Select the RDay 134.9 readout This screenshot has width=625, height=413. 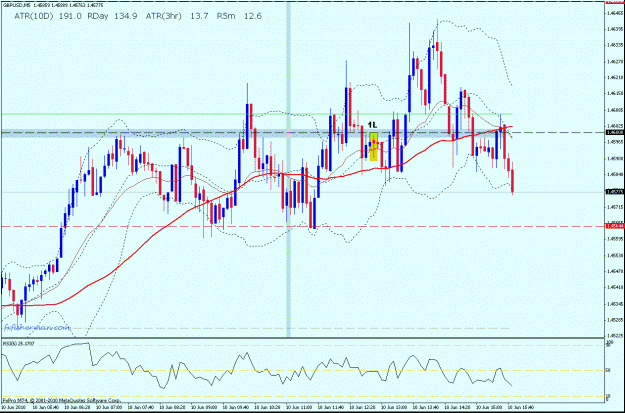(113, 16)
